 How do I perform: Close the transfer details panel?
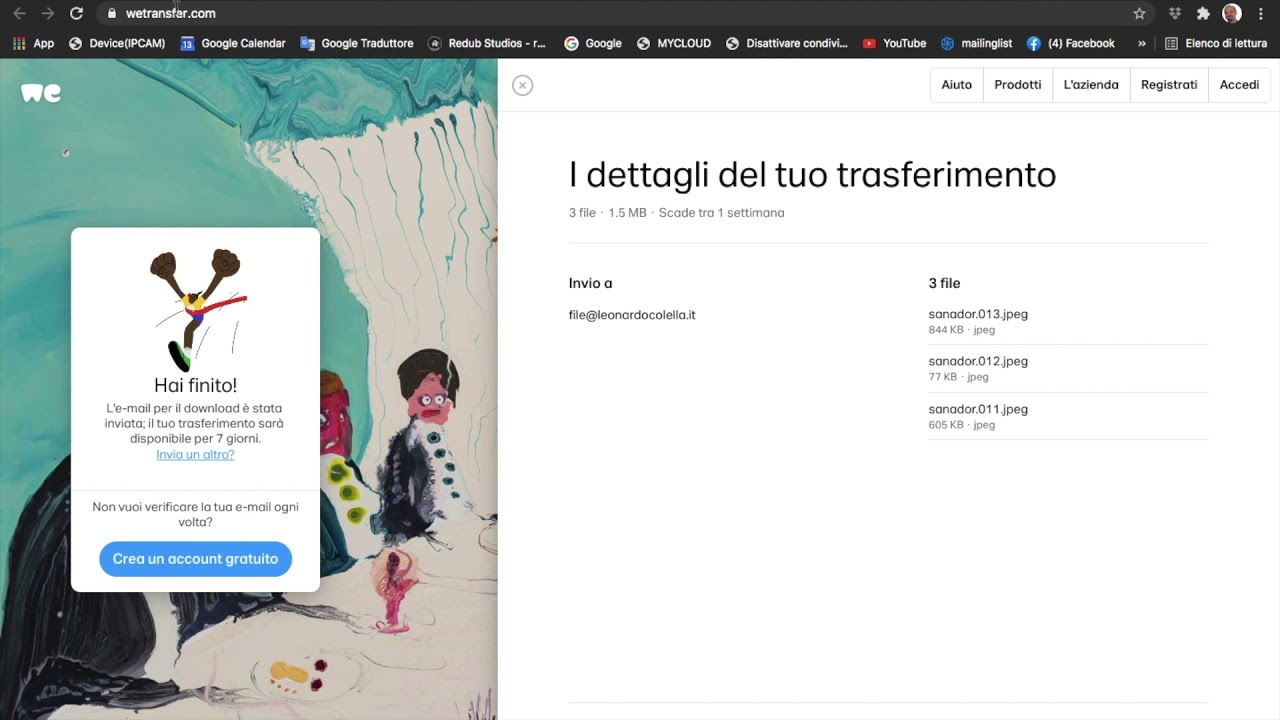tap(522, 85)
